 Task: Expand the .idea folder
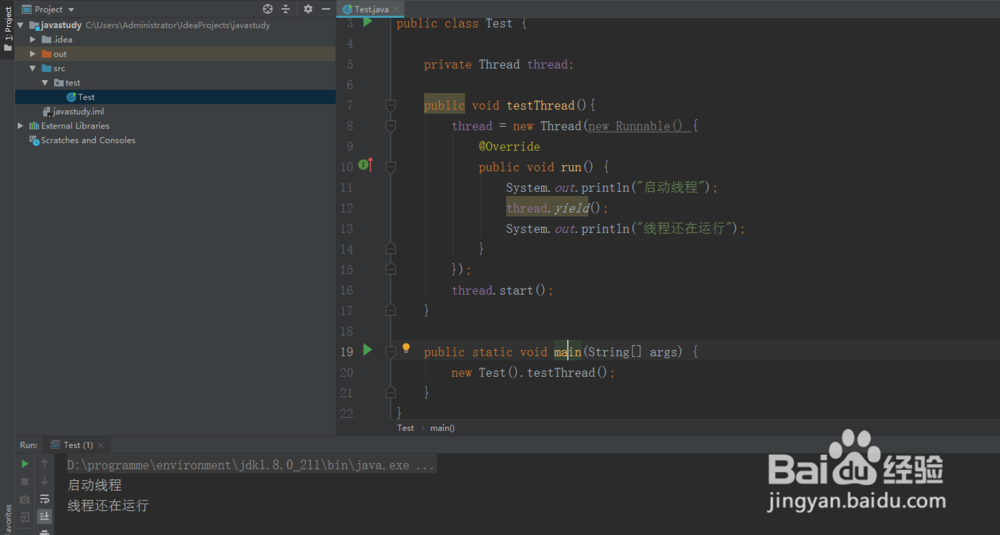tap(33, 40)
